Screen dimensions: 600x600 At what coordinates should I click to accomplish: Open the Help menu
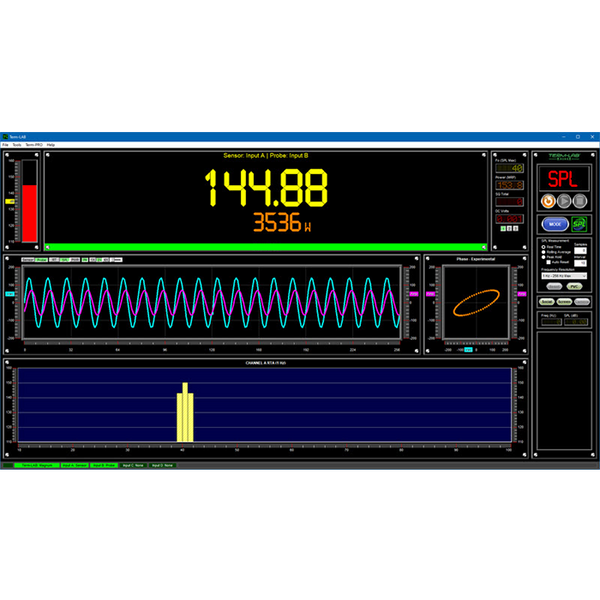click(x=51, y=145)
